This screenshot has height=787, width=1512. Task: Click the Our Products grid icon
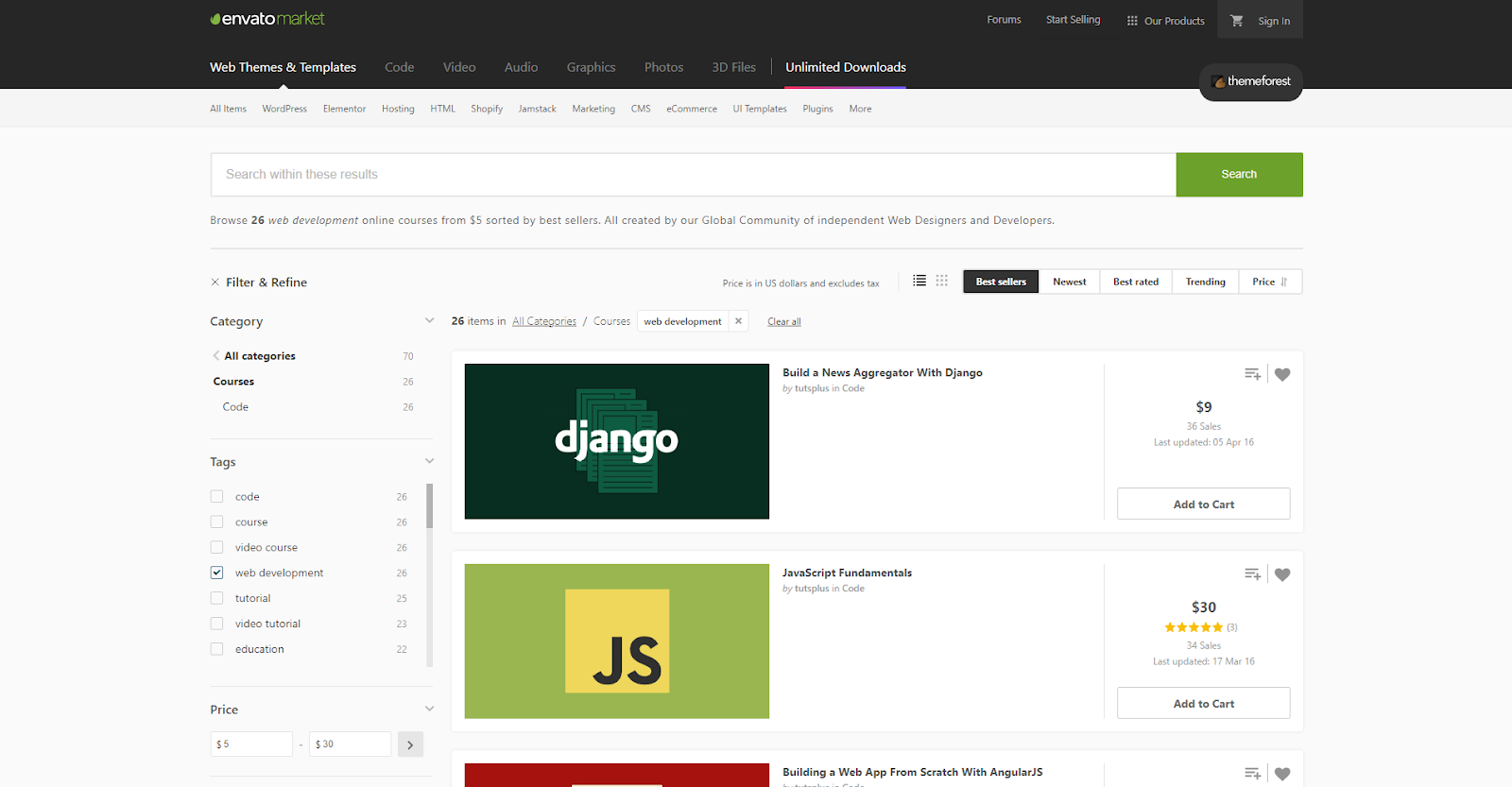point(1132,21)
